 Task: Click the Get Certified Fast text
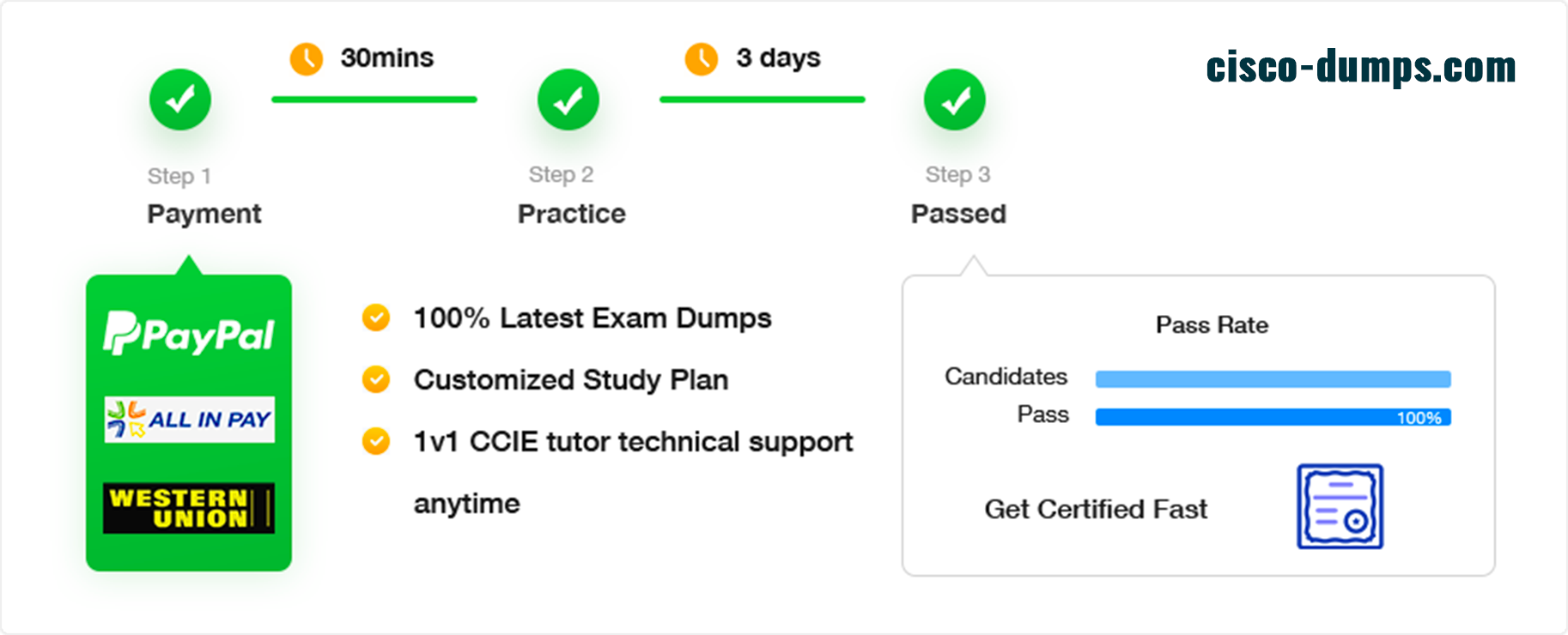tap(1096, 509)
